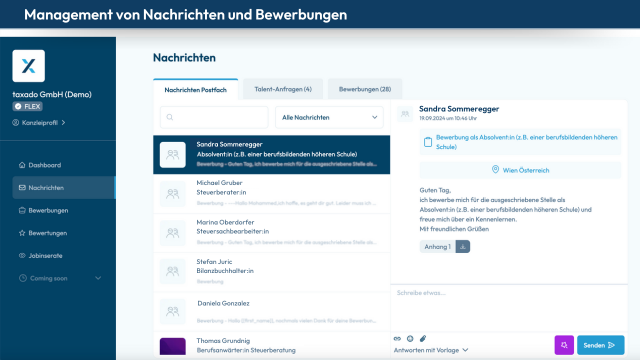
Task: Click the Jobinserate icon
Action: click(22, 256)
